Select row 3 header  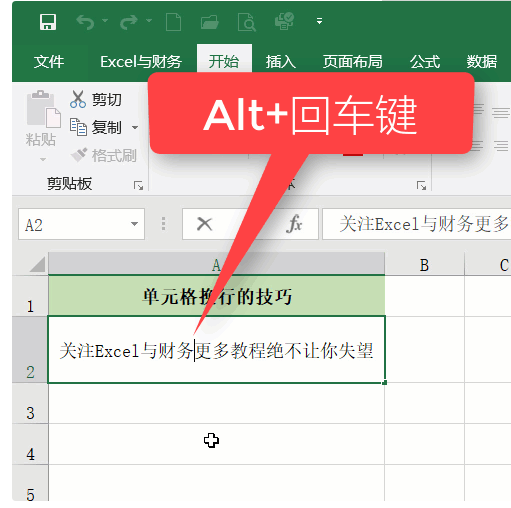coord(30,403)
